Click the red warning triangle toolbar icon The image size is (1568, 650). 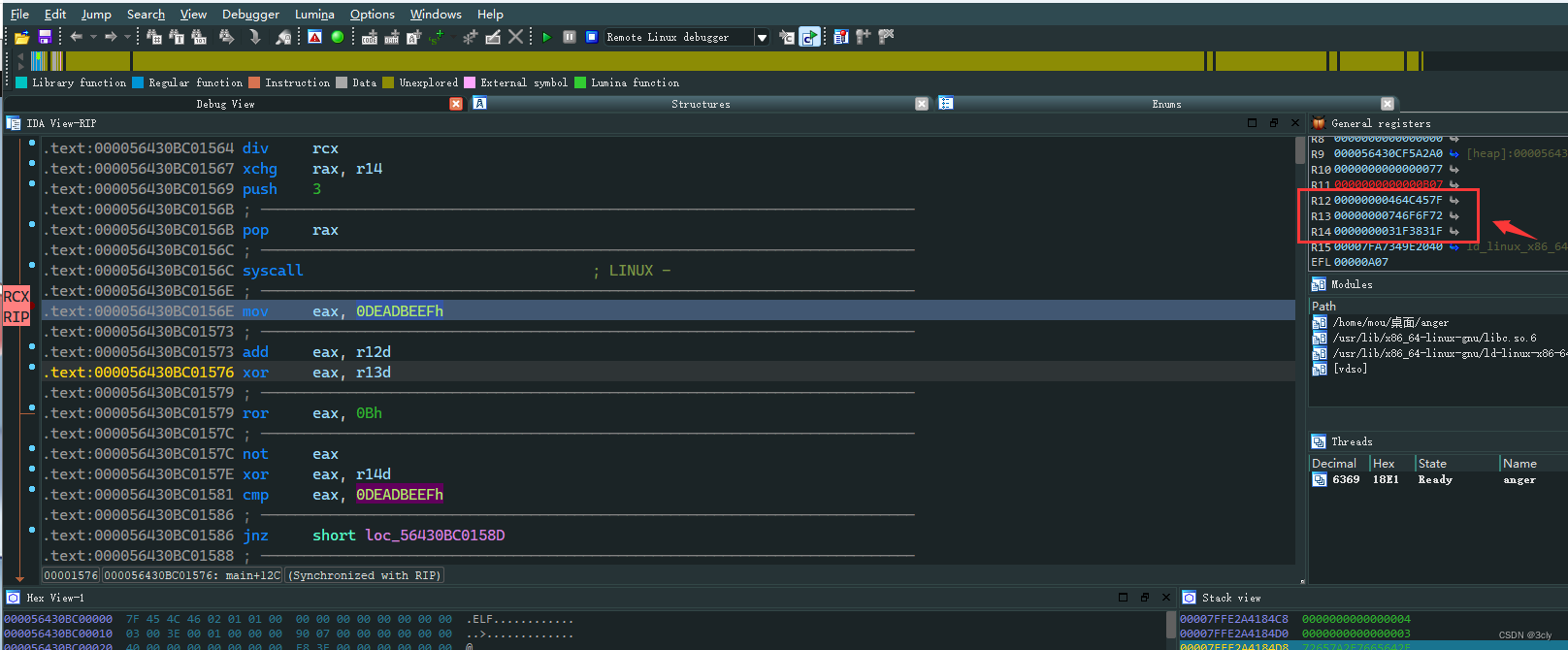tap(315, 37)
